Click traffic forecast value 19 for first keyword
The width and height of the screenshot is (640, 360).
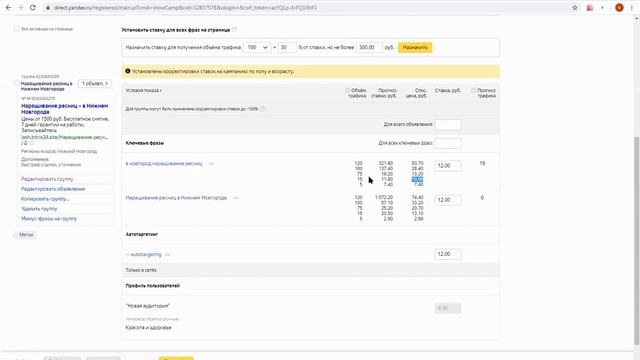pos(482,164)
